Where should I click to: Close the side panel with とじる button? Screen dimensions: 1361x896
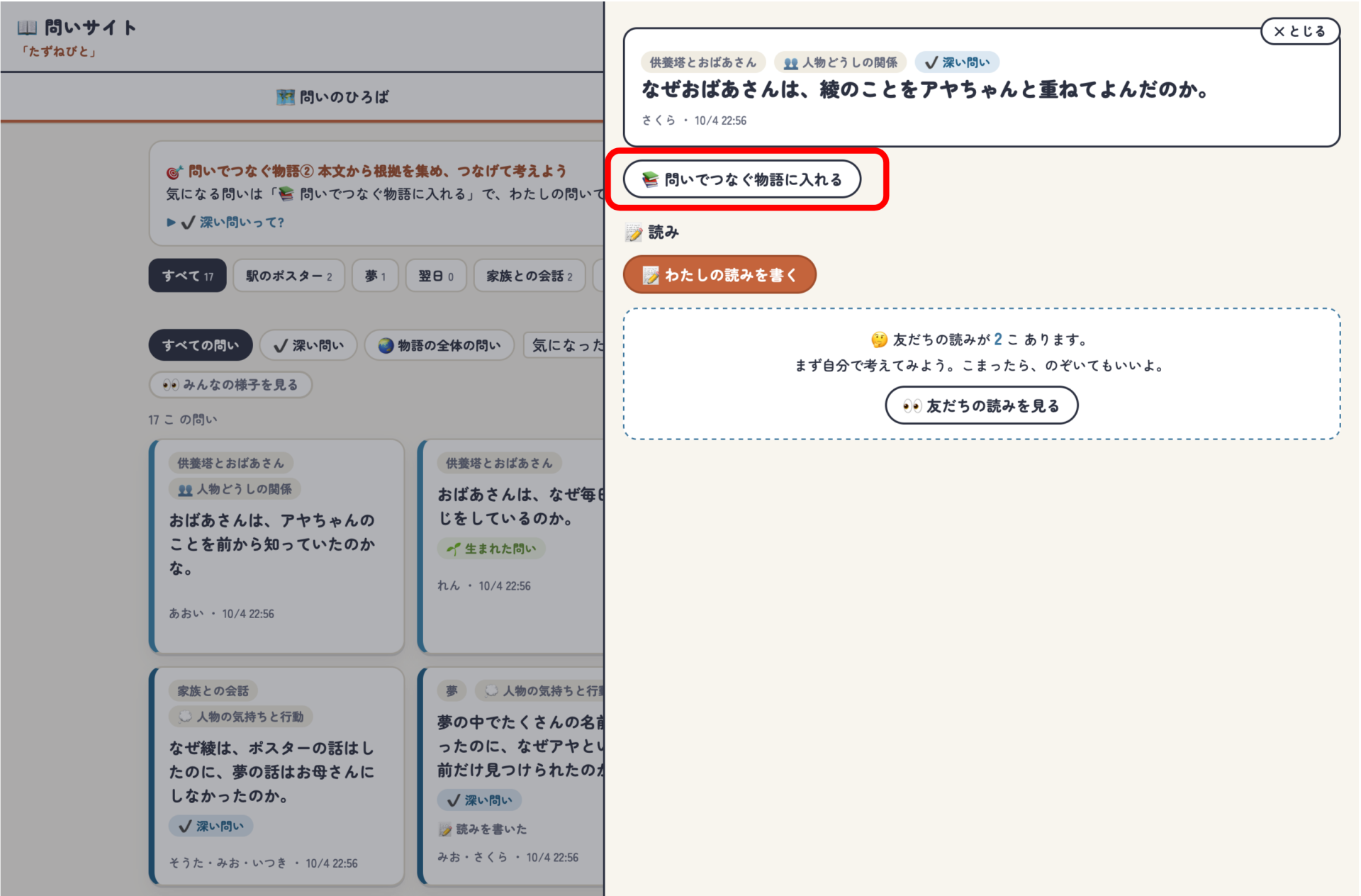coord(1299,31)
